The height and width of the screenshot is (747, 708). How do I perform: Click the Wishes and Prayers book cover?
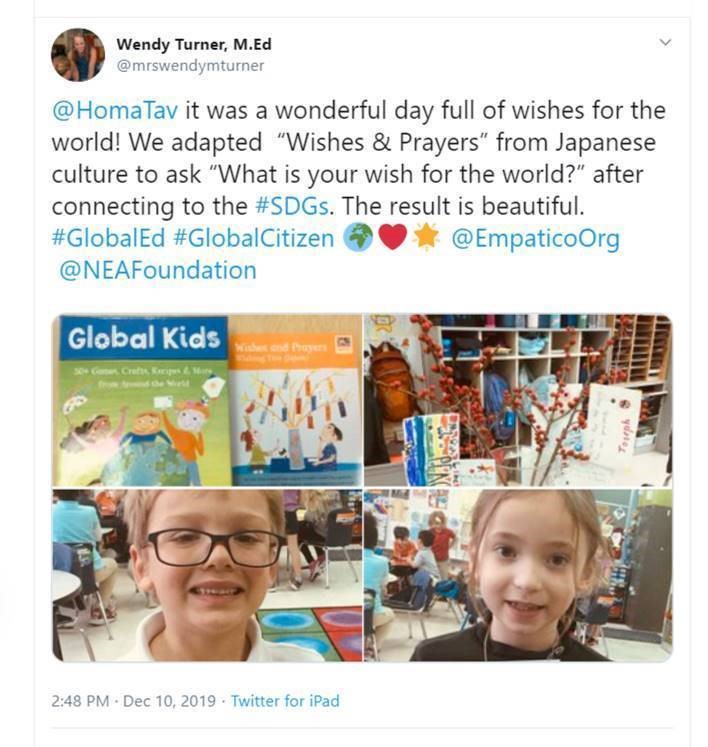(x=296, y=407)
